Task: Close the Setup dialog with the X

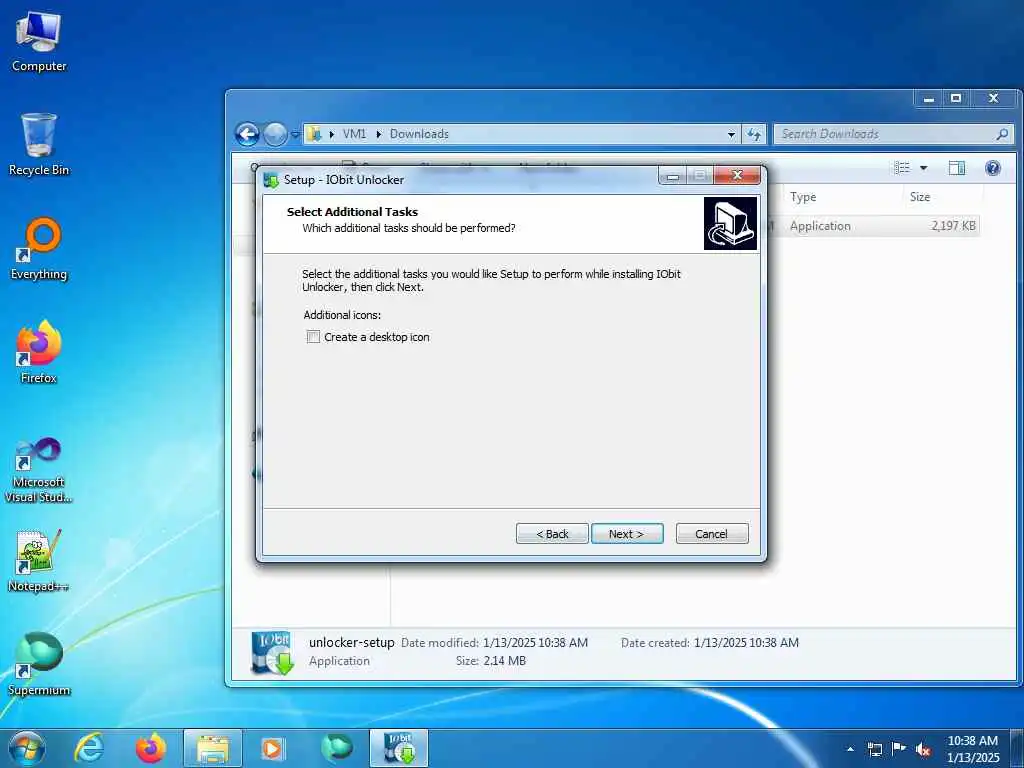Action: [x=737, y=176]
